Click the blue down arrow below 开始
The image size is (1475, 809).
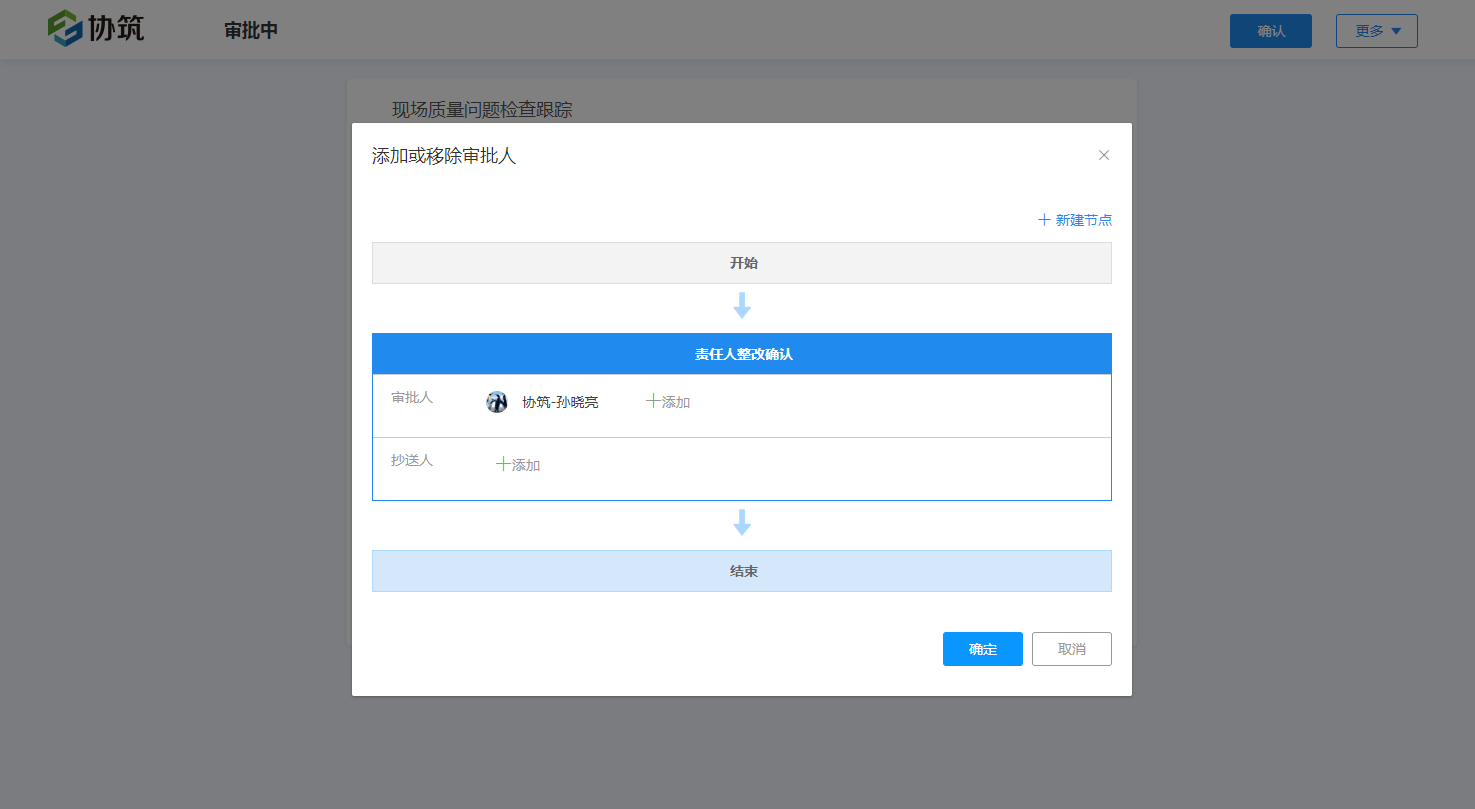point(741,306)
